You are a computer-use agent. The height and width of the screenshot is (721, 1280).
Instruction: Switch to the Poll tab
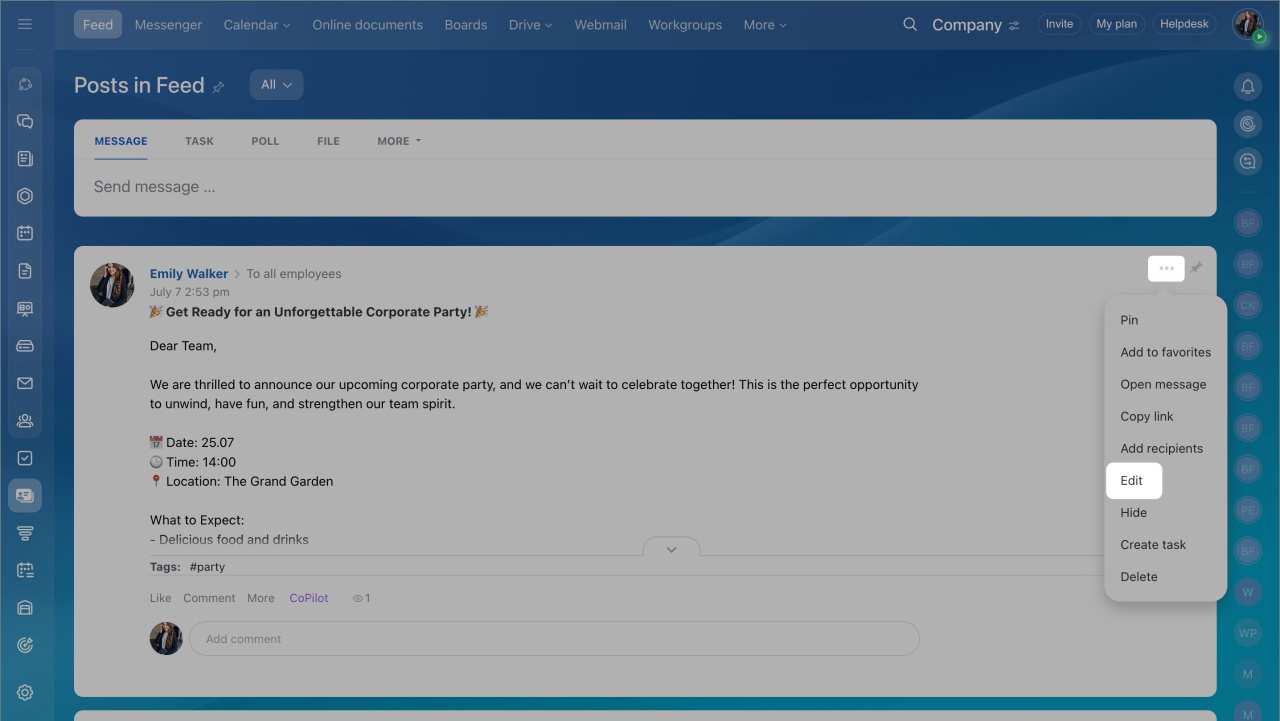pyautogui.click(x=265, y=141)
